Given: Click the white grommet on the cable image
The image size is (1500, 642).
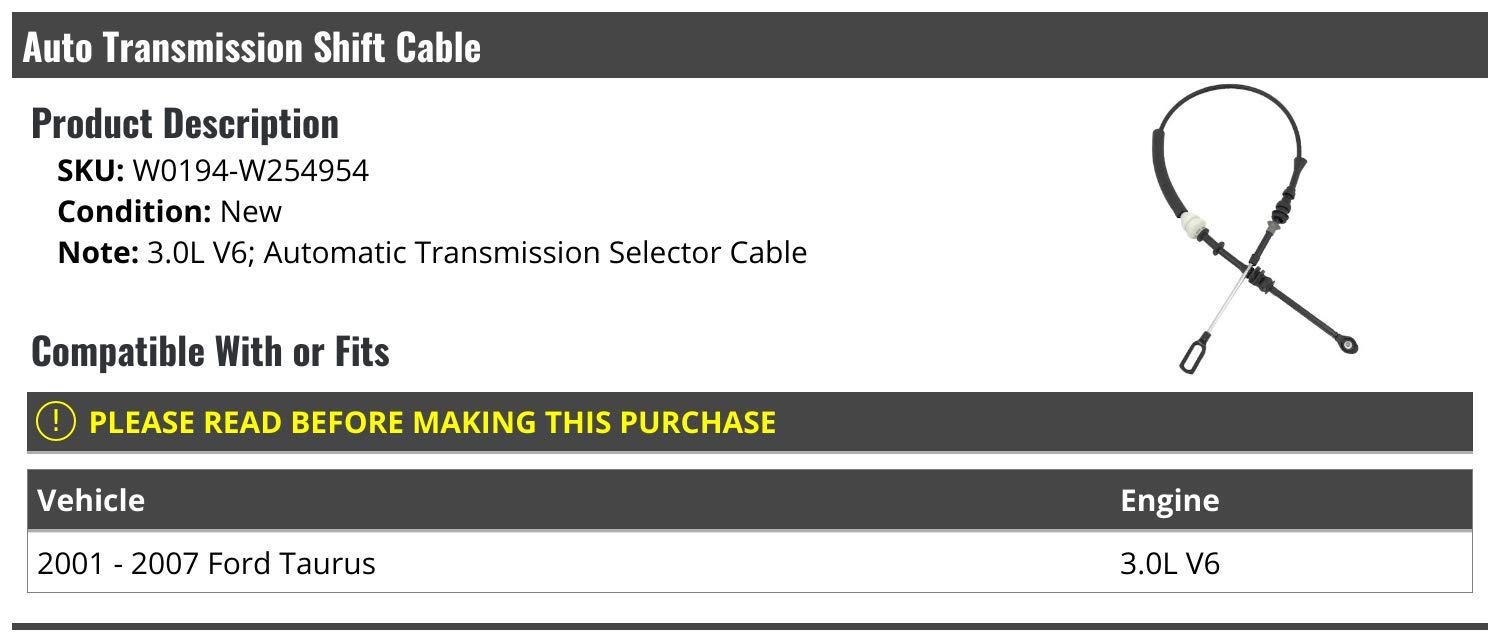Looking at the screenshot, I should click(x=1191, y=225).
